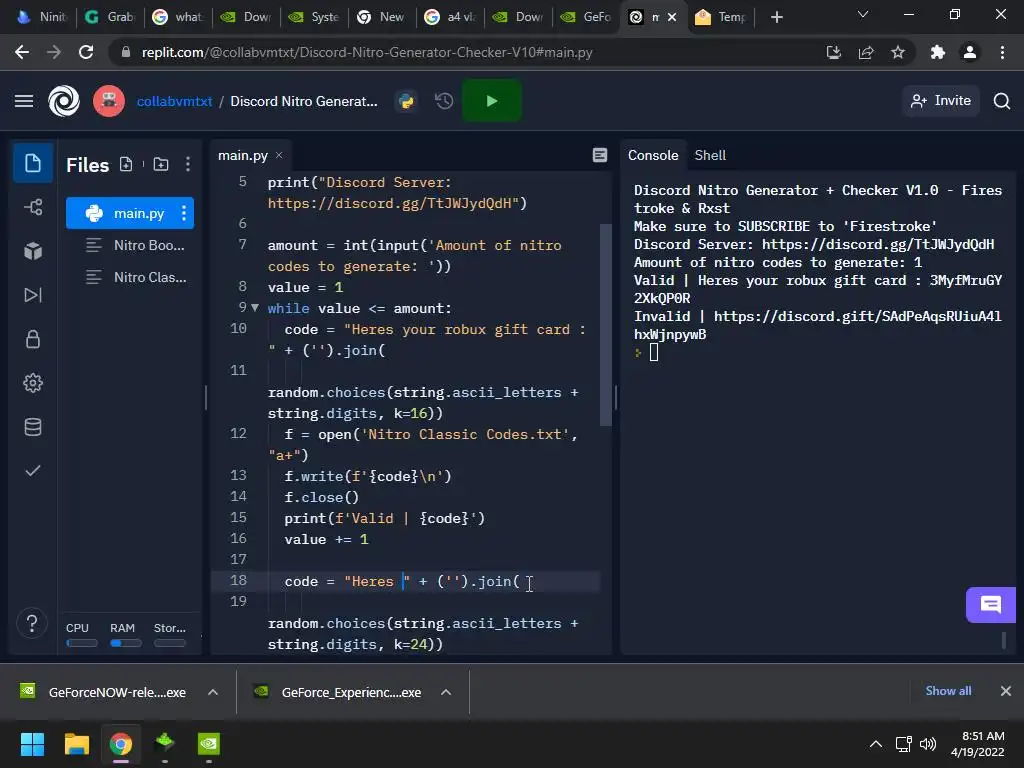This screenshot has width=1024, height=768.
Task: Open the Windows Start menu
Action: [x=32, y=744]
